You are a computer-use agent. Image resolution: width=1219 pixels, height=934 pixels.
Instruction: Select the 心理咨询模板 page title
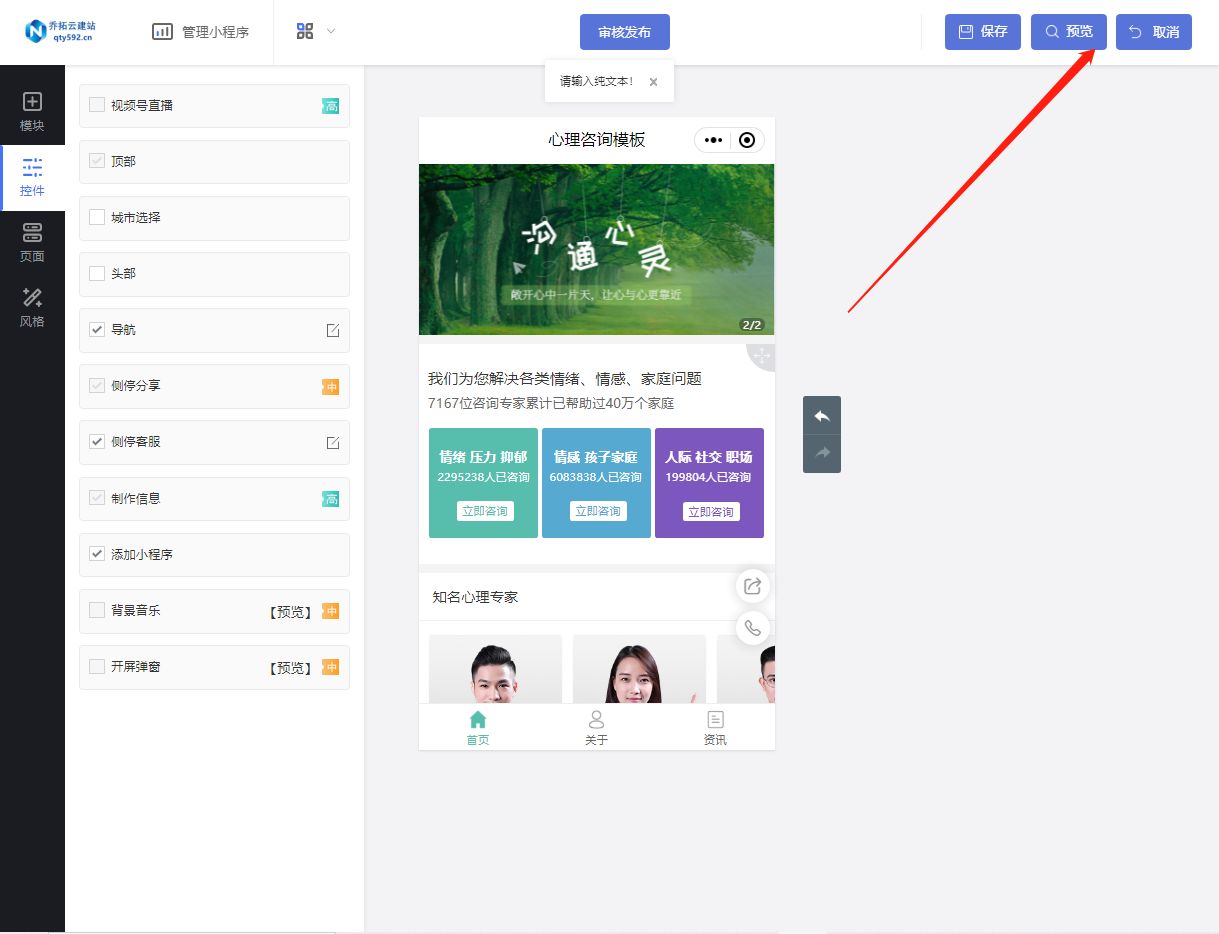[x=597, y=140]
